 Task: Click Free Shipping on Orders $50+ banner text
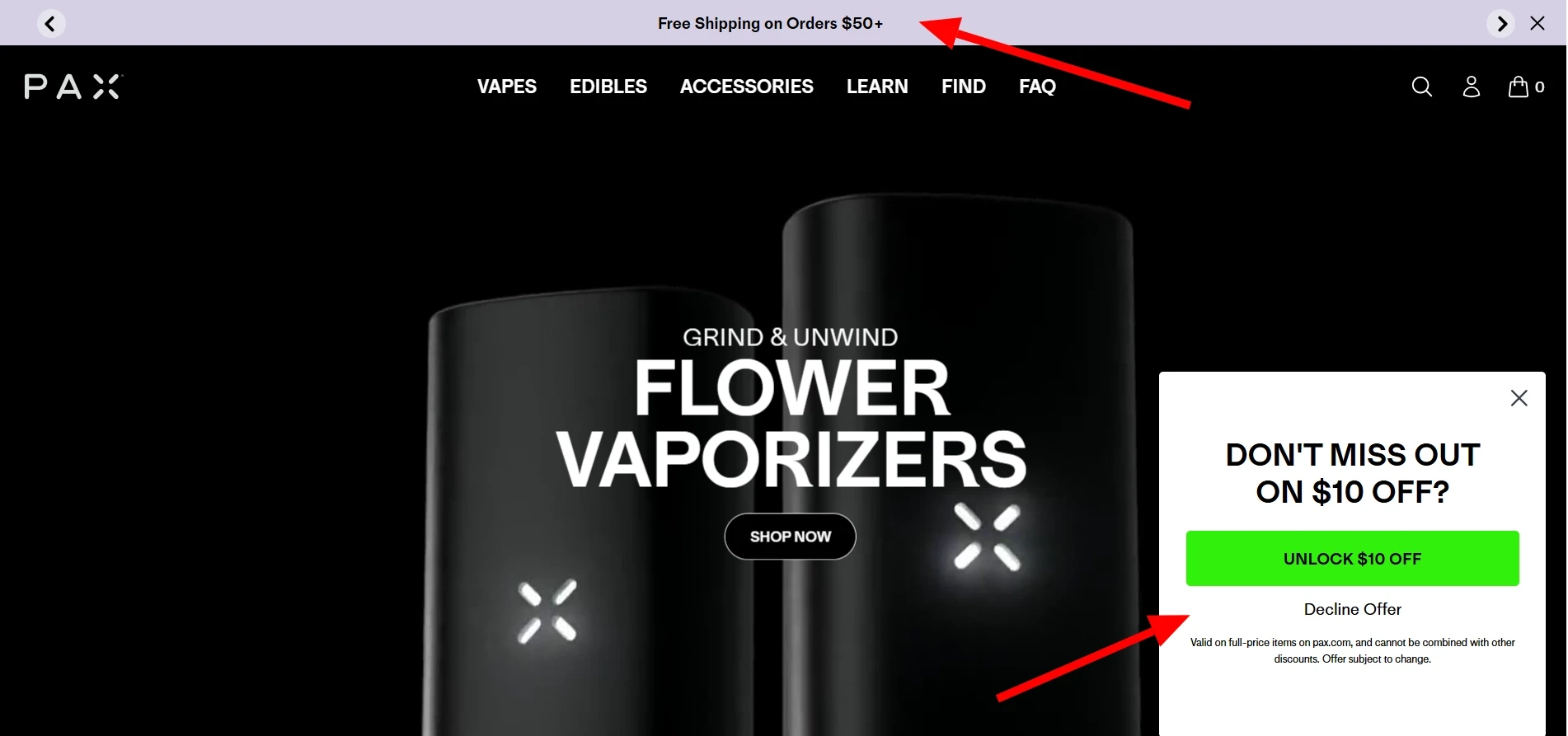point(770,23)
